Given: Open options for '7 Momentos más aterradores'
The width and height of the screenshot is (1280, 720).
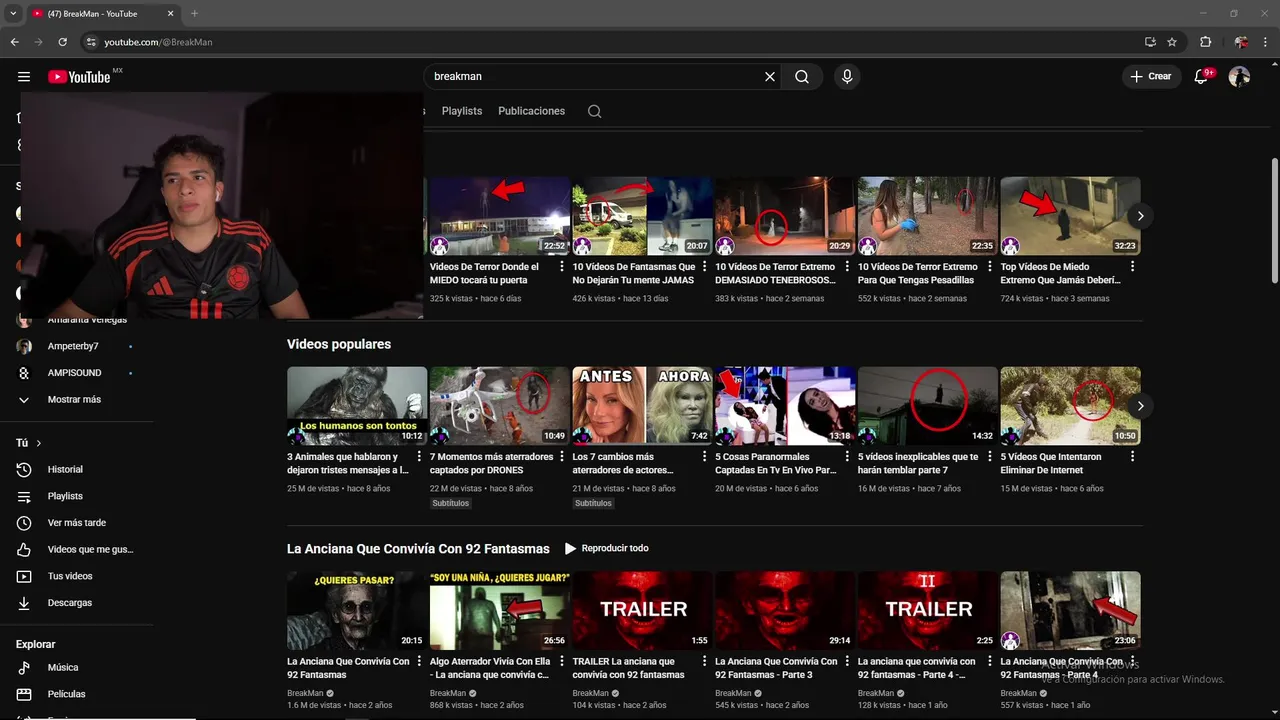Looking at the screenshot, I should [562, 457].
